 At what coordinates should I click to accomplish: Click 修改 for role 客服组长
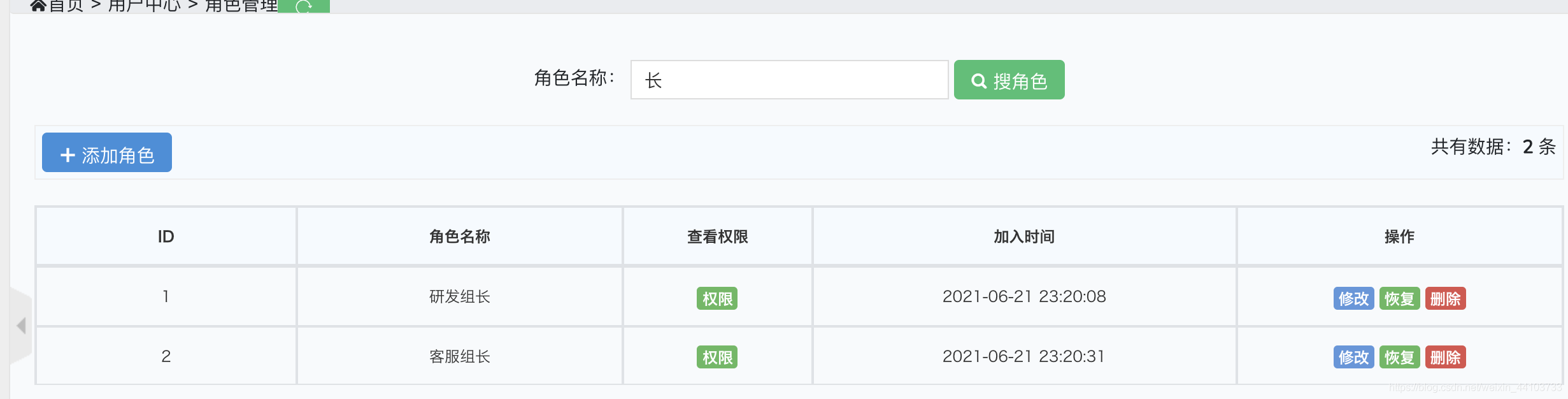(x=1354, y=356)
